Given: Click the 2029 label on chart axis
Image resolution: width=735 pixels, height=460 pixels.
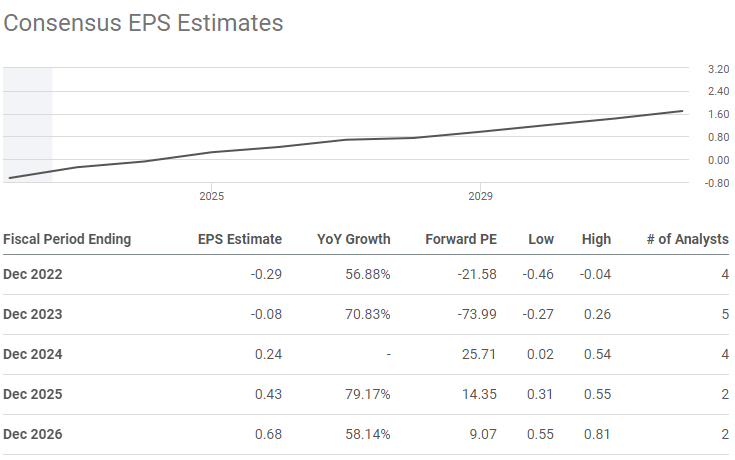Looking at the screenshot, I should click(480, 197).
